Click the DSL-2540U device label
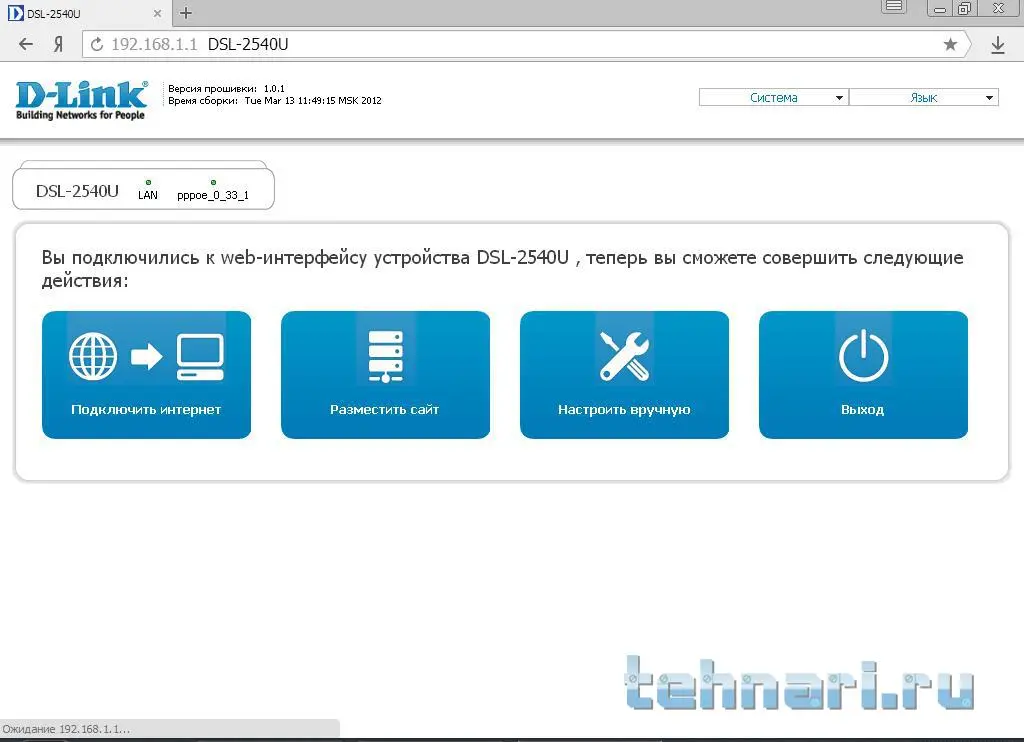 click(77, 191)
